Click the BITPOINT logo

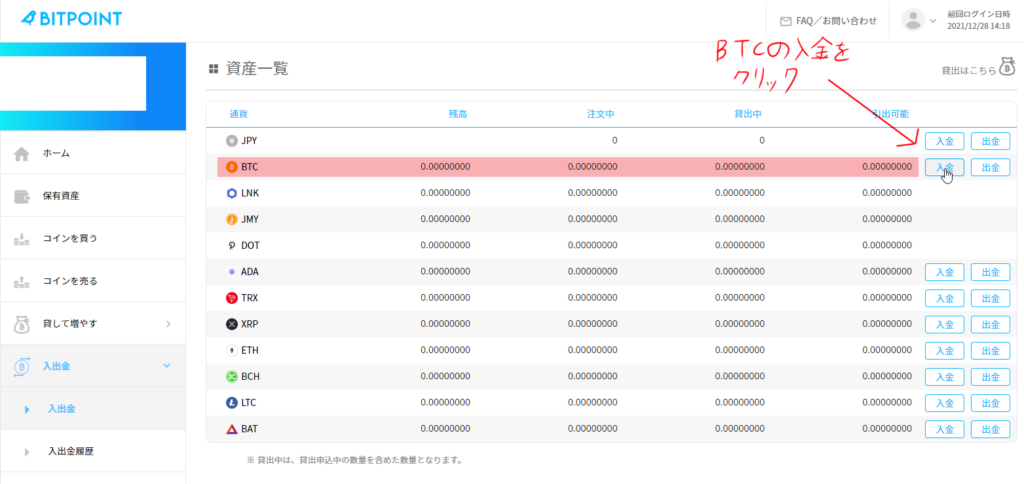[x=70, y=19]
